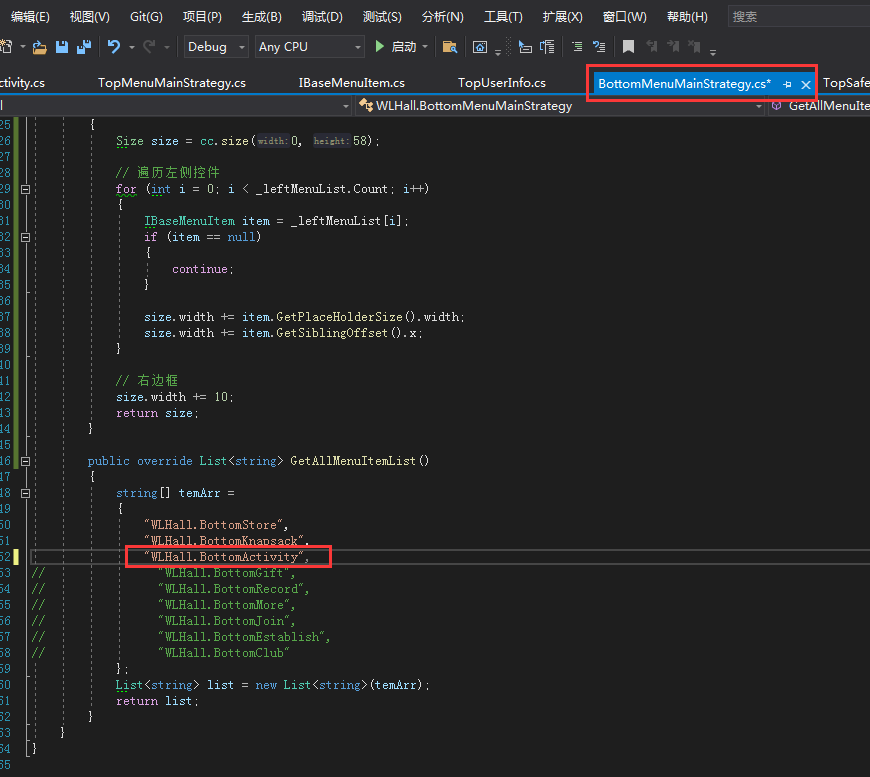Switch to the TopUserInfo.cs tab
The width and height of the screenshot is (870, 777).
502,83
